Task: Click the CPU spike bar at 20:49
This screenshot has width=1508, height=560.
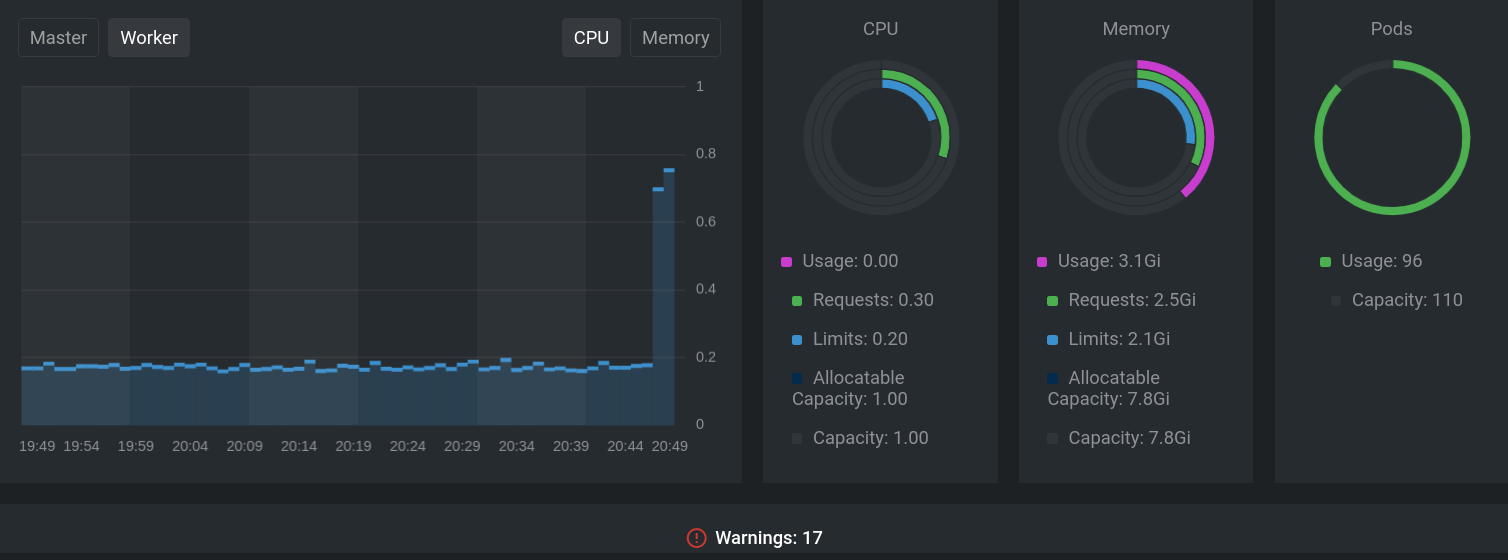Action: [x=668, y=300]
